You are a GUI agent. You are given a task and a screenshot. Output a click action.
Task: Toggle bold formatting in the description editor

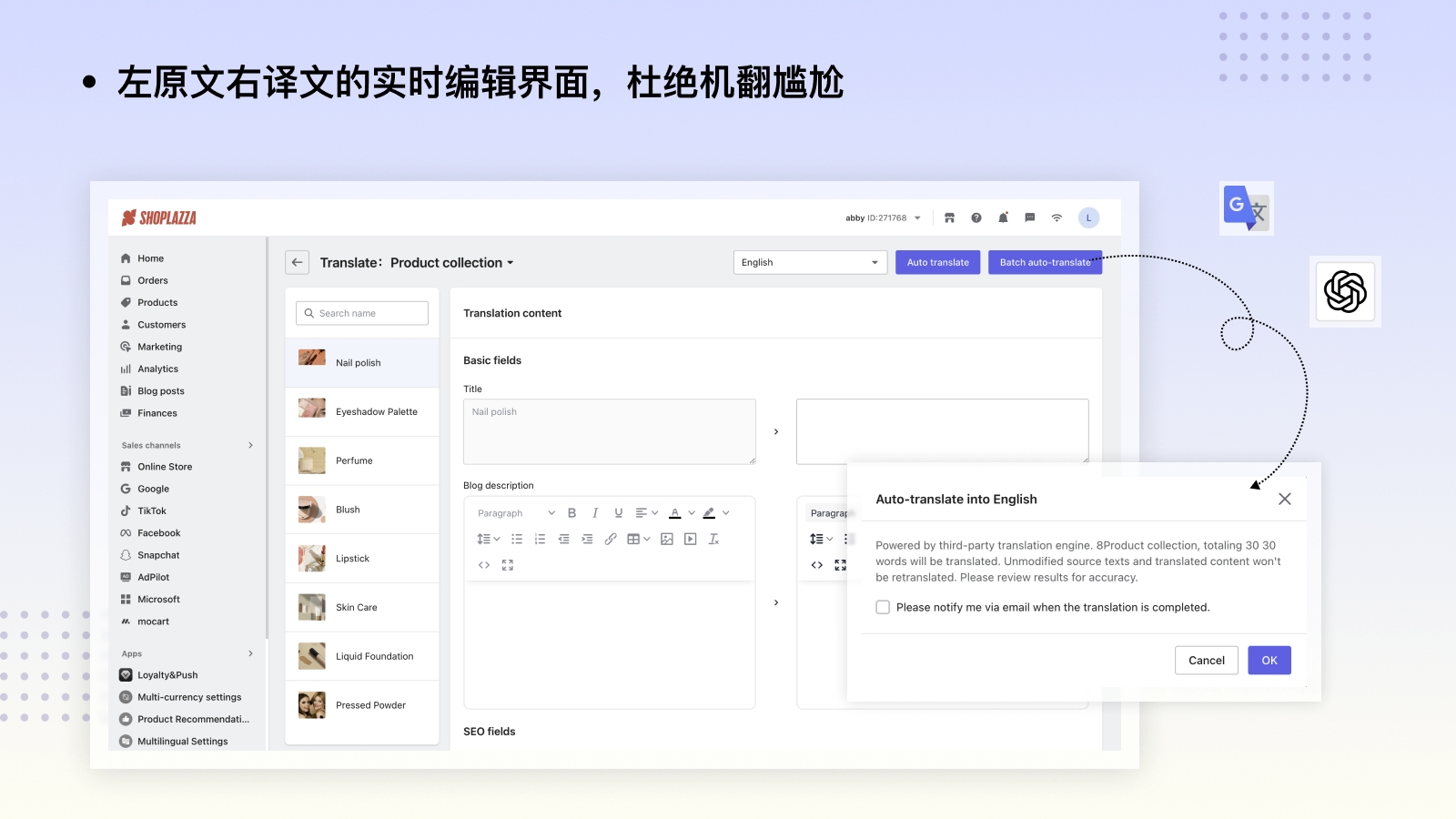pyautogui.click(x=571, y=512)
